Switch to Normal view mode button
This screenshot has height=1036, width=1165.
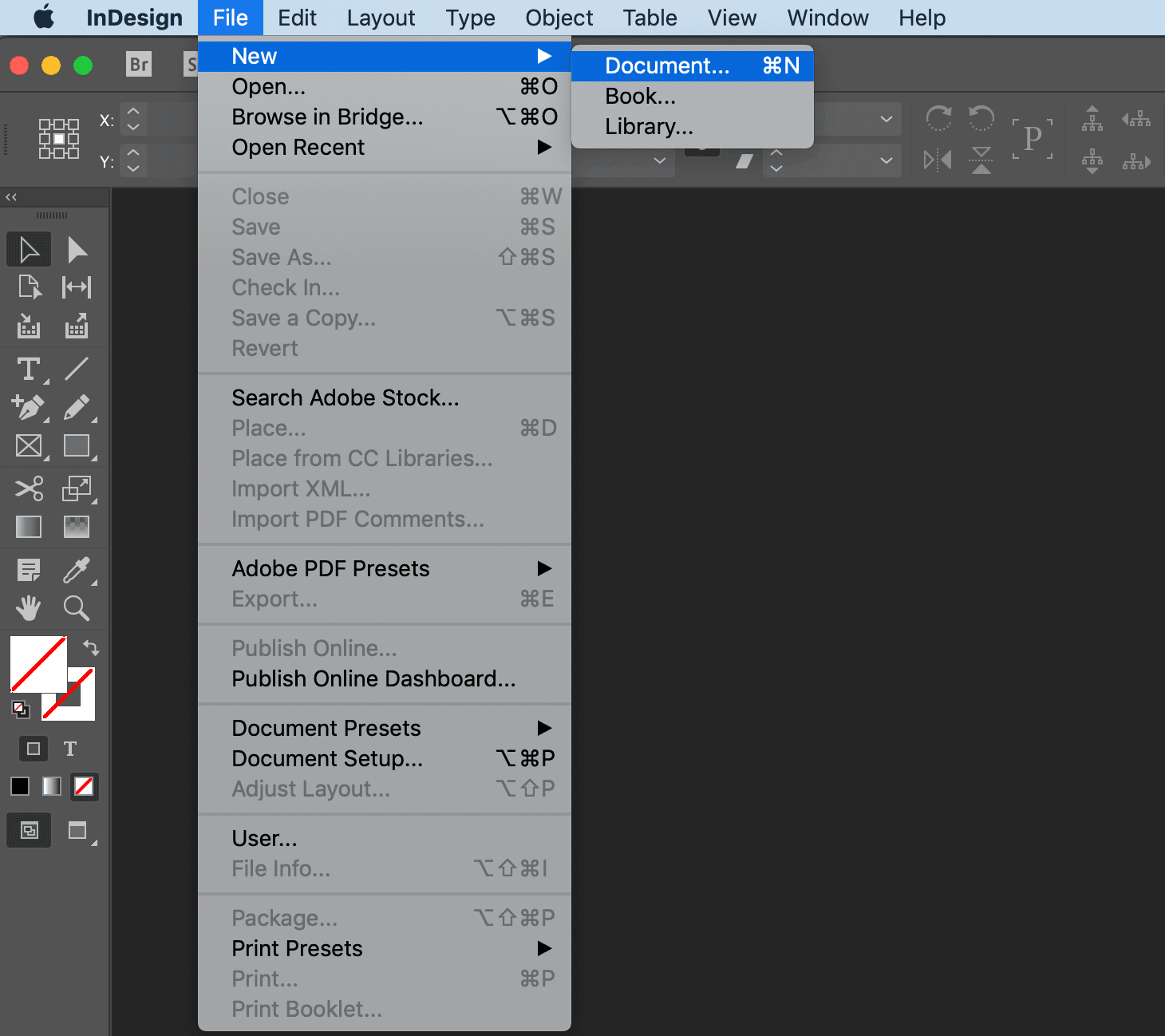pos(30,831)
